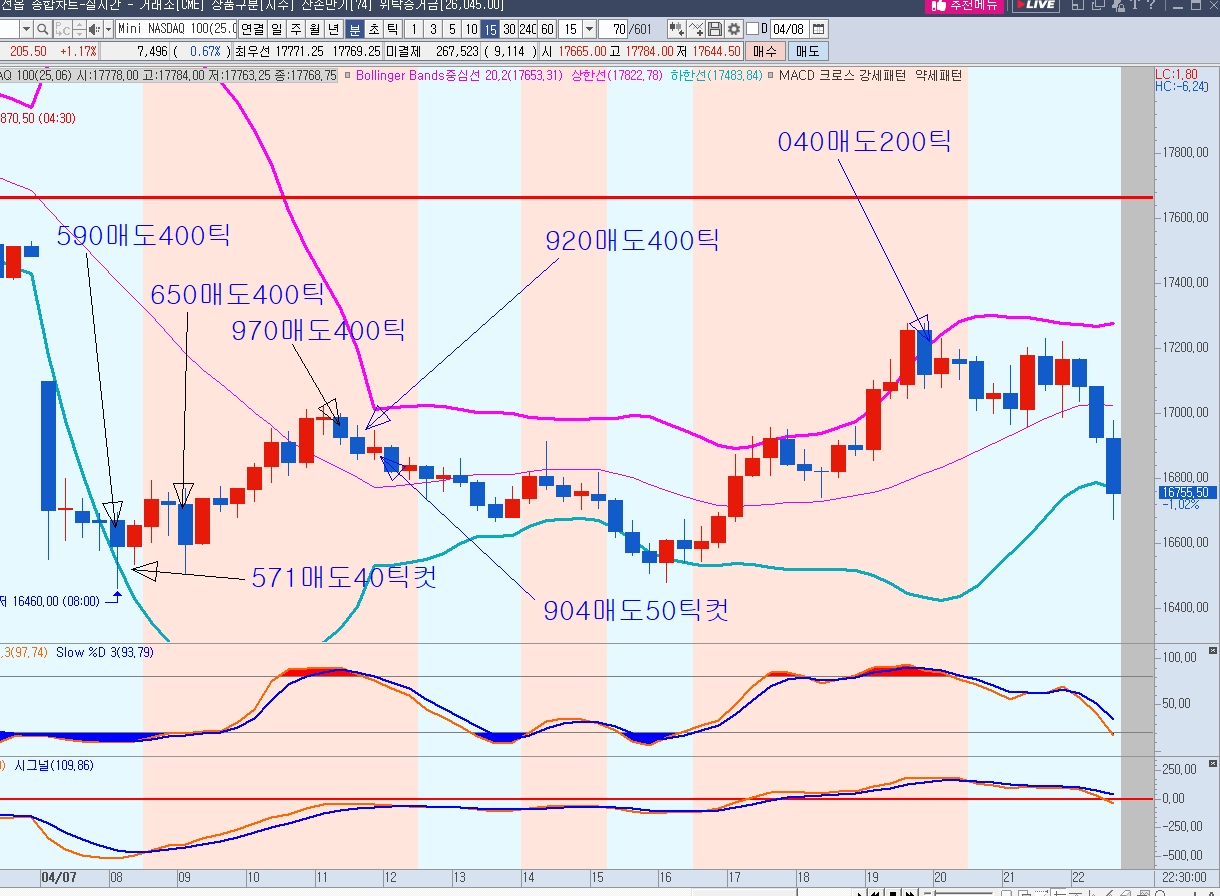1220x896 pixels.
Task: Select the 30-minute interval button
Action: click(508, 29)
